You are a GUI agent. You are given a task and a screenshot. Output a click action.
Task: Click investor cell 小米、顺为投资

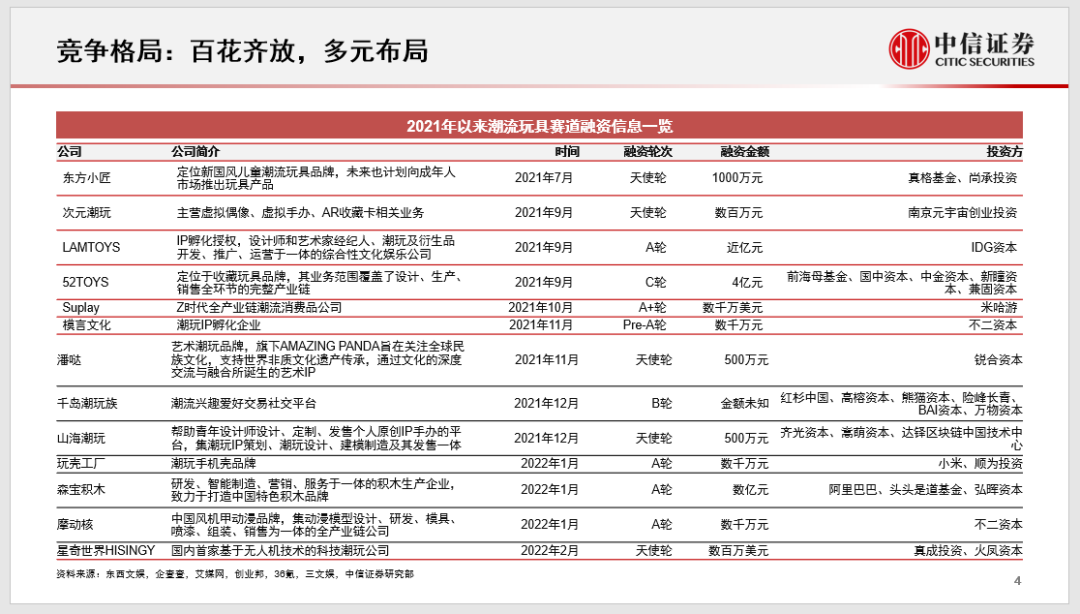coord(980,464)
